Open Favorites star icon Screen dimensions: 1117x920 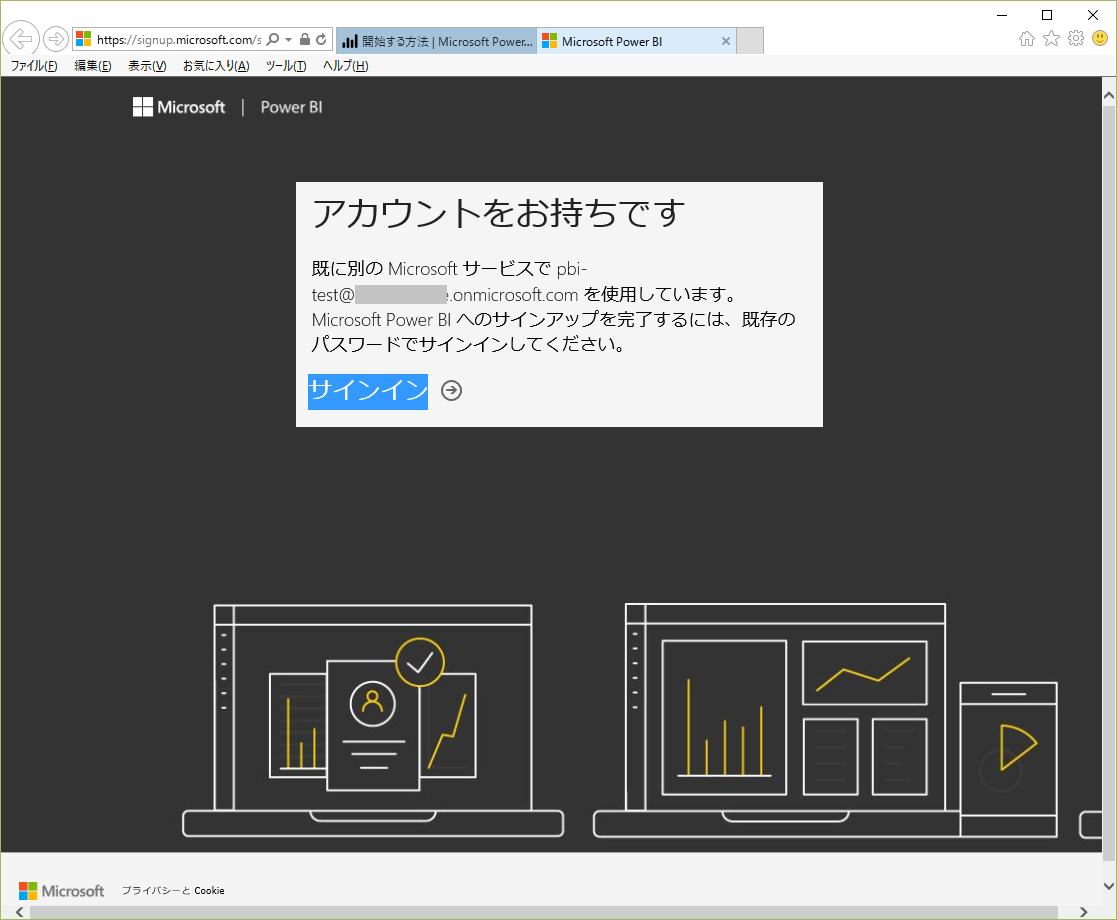coord(1051,38)
